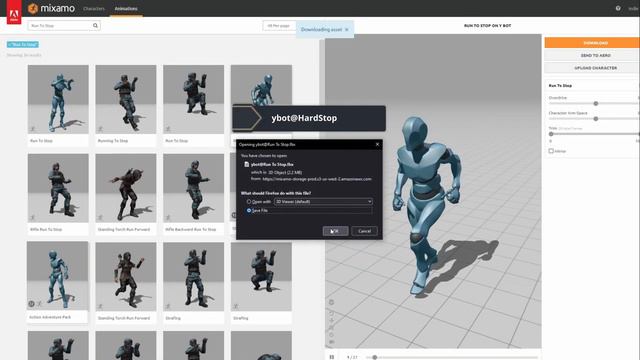
Task: Click the animation timeline scrubber handle
Action: (x=374, y=357)
